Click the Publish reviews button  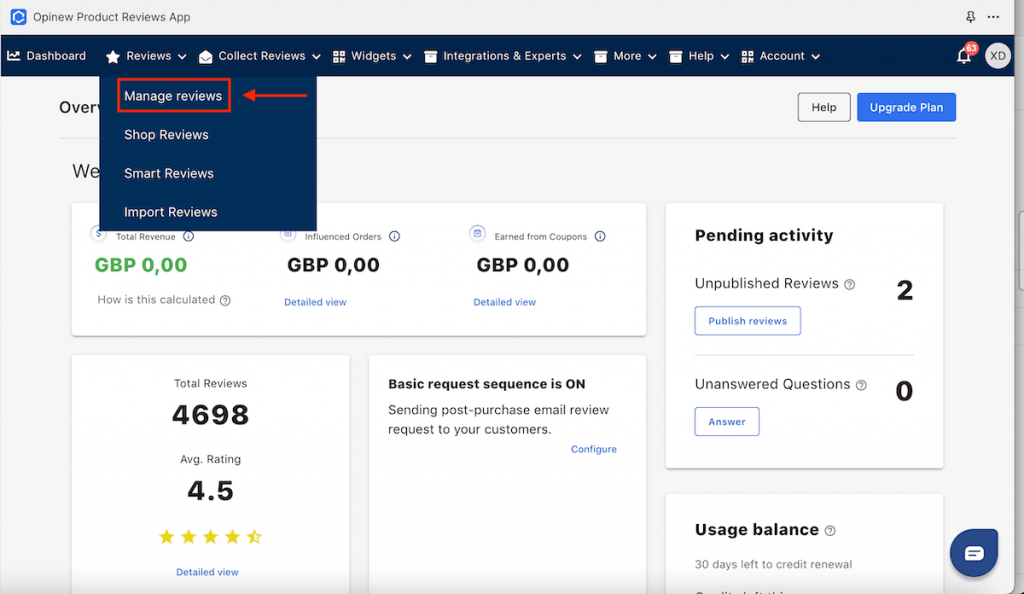coord(747,321)
